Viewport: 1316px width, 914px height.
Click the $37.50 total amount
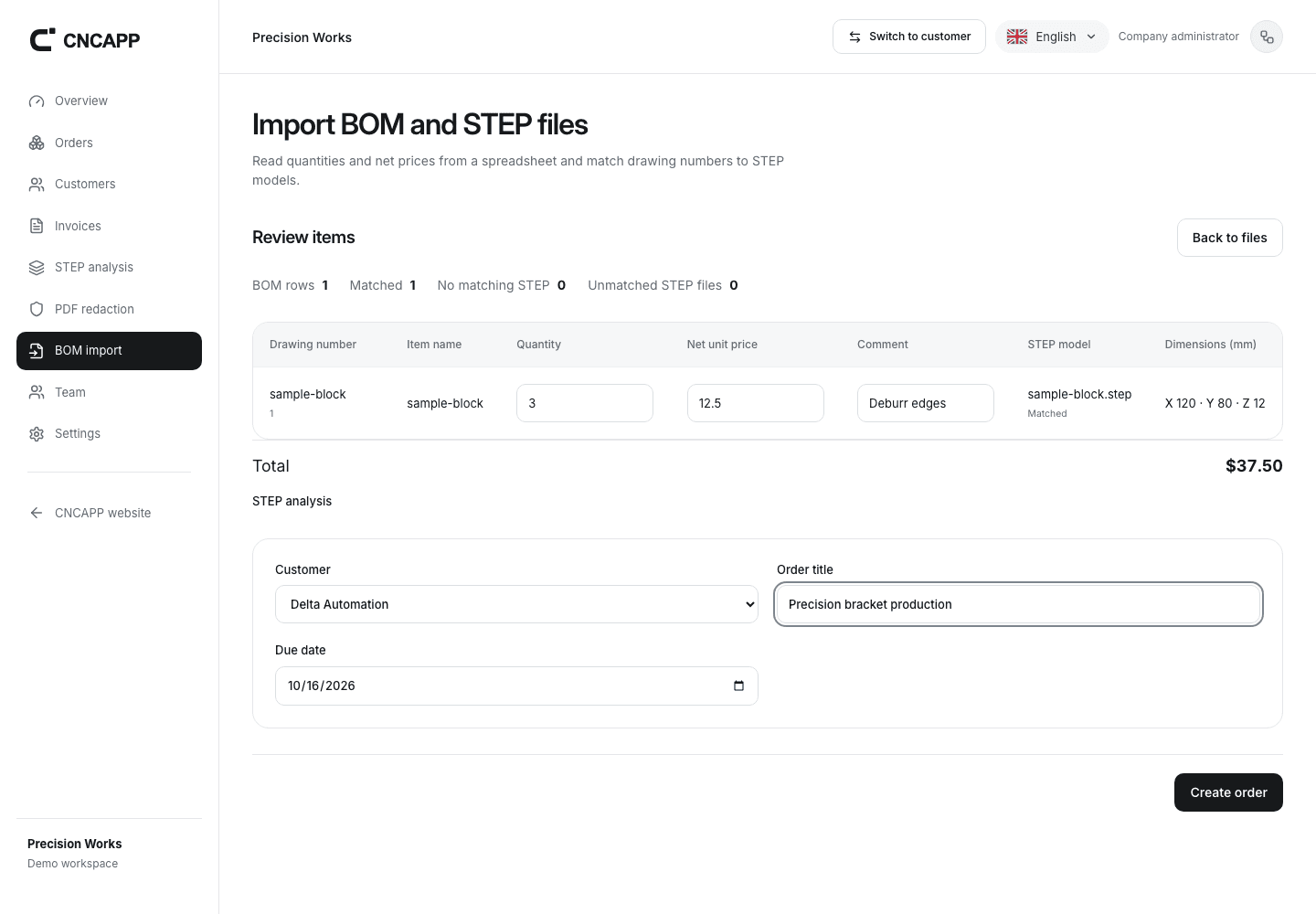[1254, 466]
